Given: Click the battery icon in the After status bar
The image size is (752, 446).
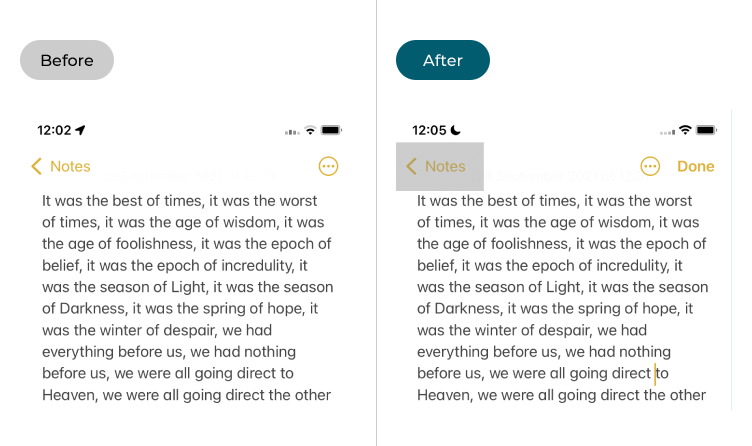Looking at the screenshot, I should point(706,131).
